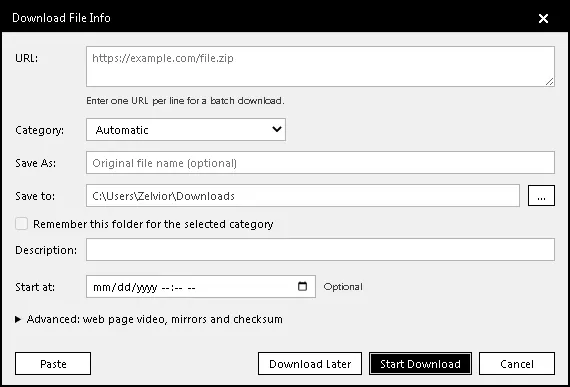Click the 'Description:' label
Viewport: 570px width, 387px height.
click(x=46, y=250)
